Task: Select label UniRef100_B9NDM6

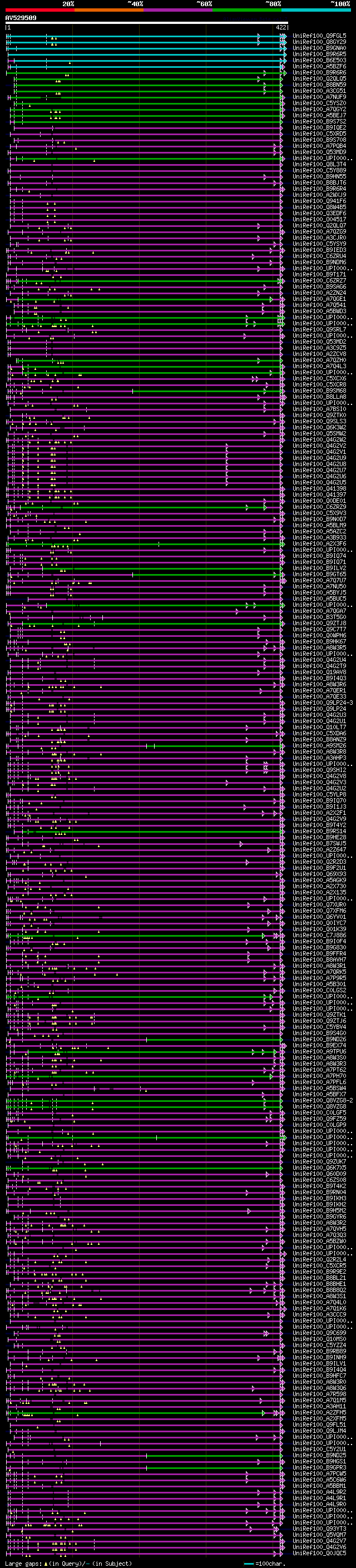Action: pos(319,262)
